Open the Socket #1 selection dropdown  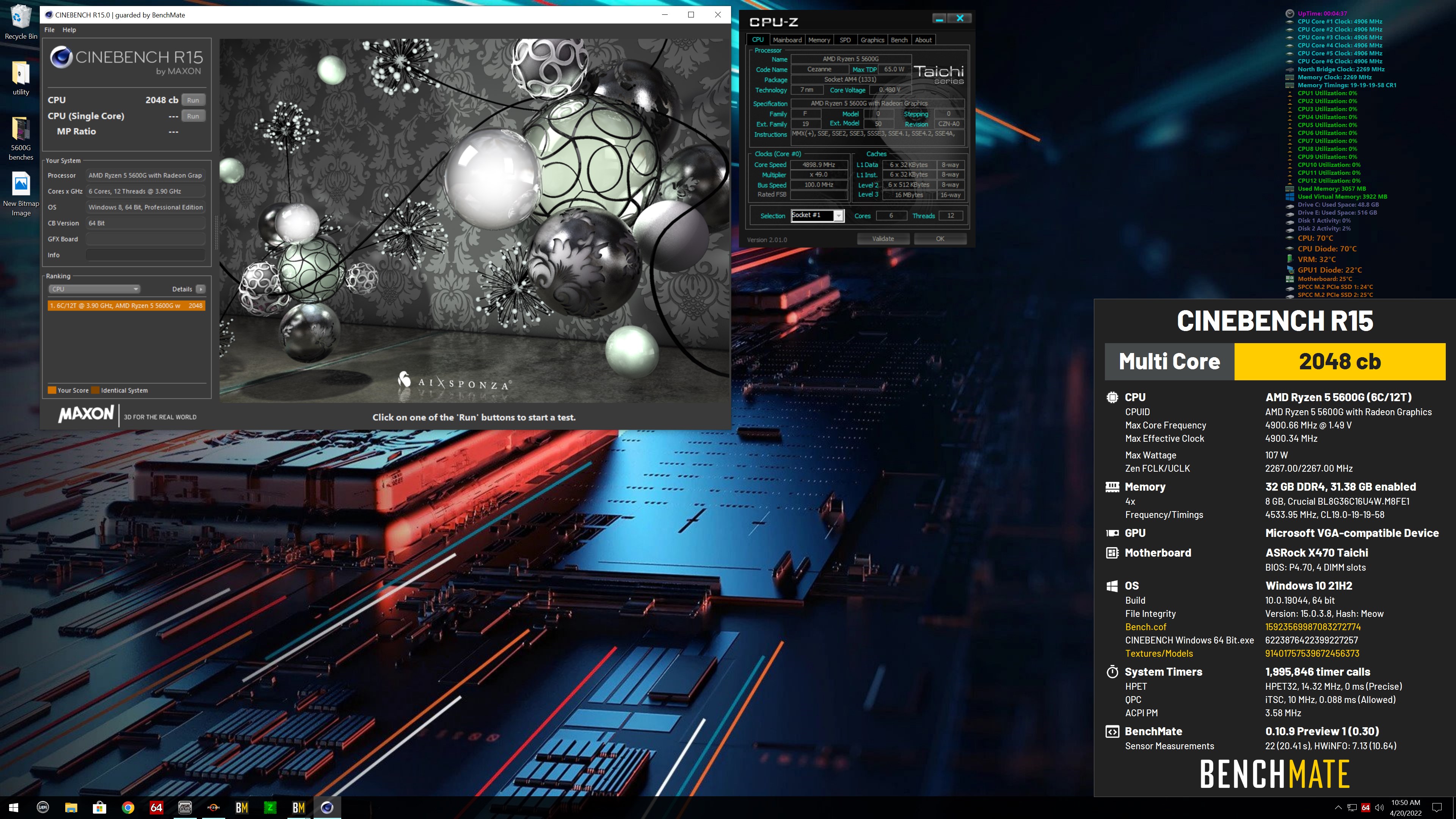point(817,215)
